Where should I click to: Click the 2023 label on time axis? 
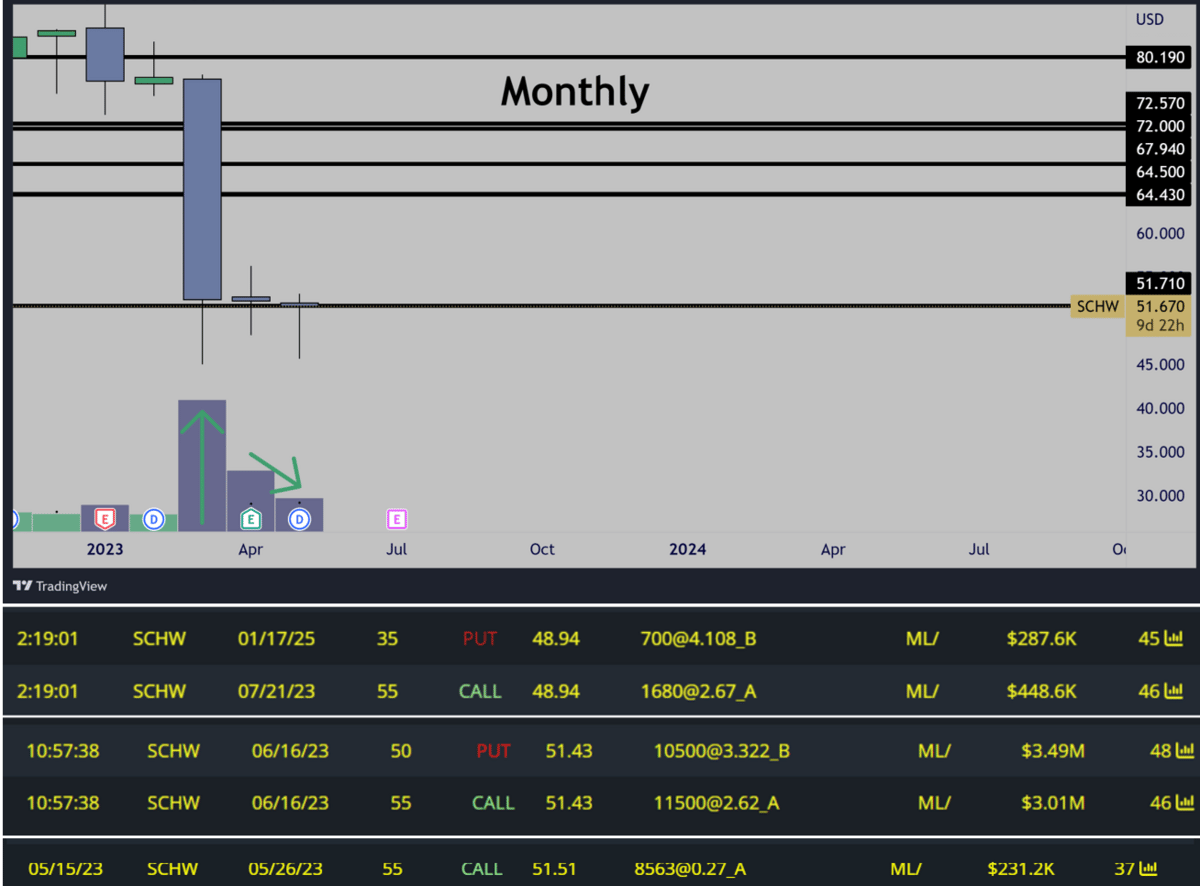[105, 549]
